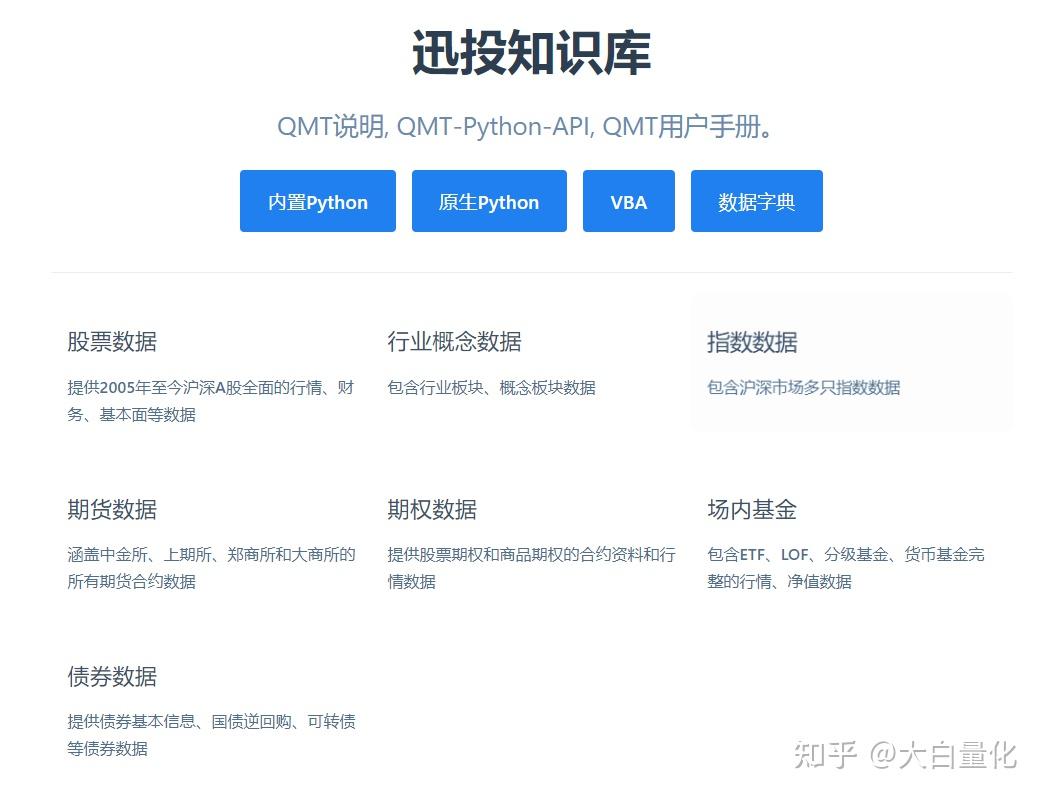The width and height of the screenshot is (1044, 798).
Task: Click the 原生Python button
Action: pyautogui.click(x=489, y=201)
